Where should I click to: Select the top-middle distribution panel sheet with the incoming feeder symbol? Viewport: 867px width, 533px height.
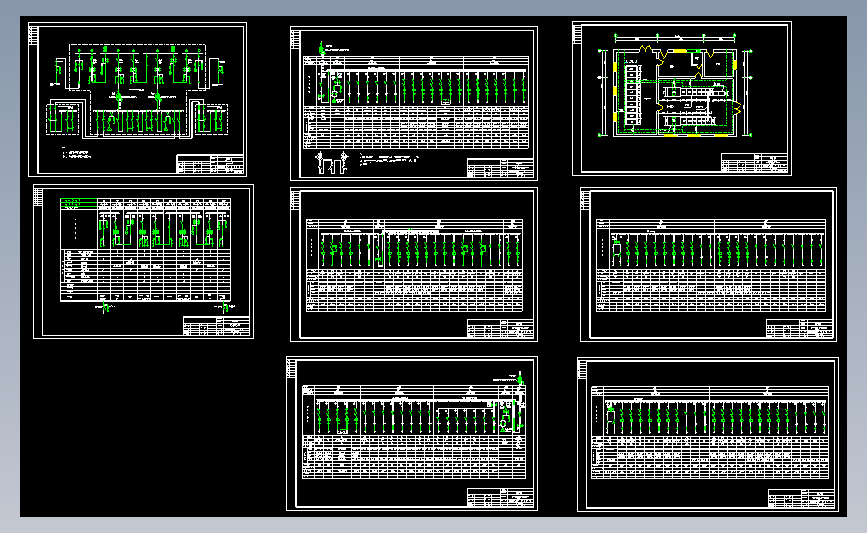pos(414,103)
